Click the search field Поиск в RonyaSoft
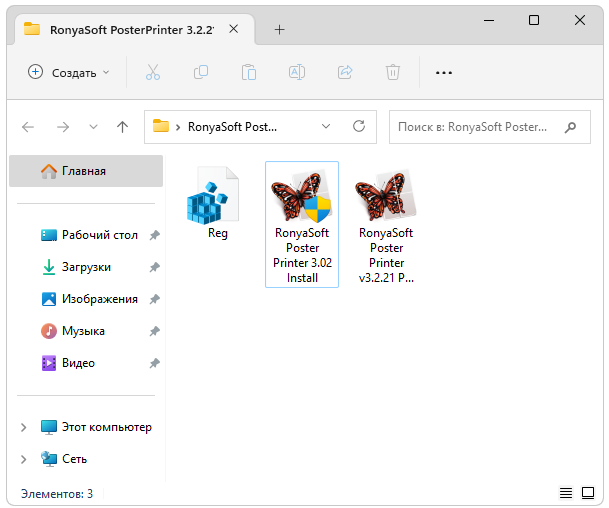Image resolution: width=609 pixels, height=508 pixels. click(473, 127)
